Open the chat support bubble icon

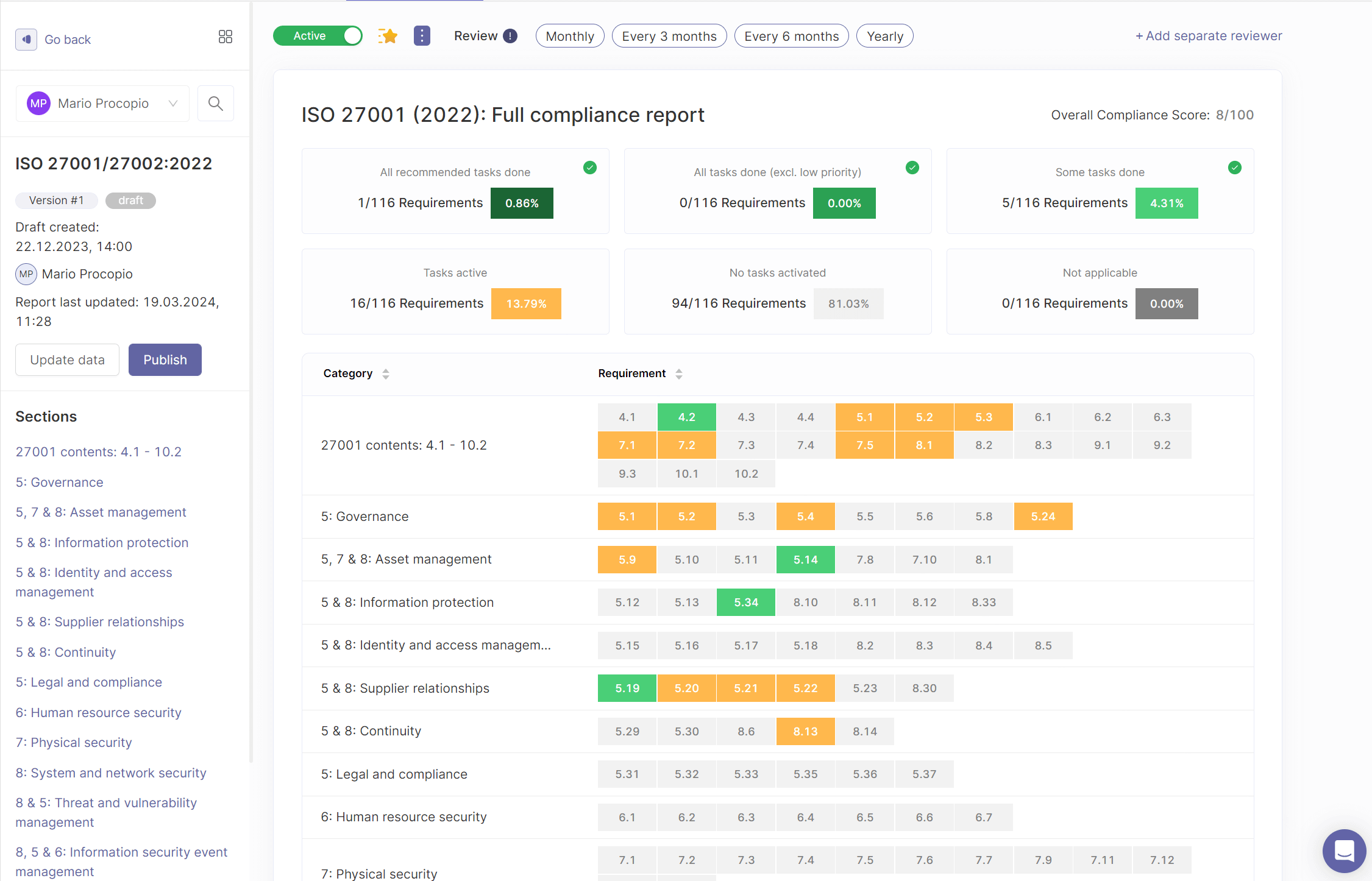1344,851
